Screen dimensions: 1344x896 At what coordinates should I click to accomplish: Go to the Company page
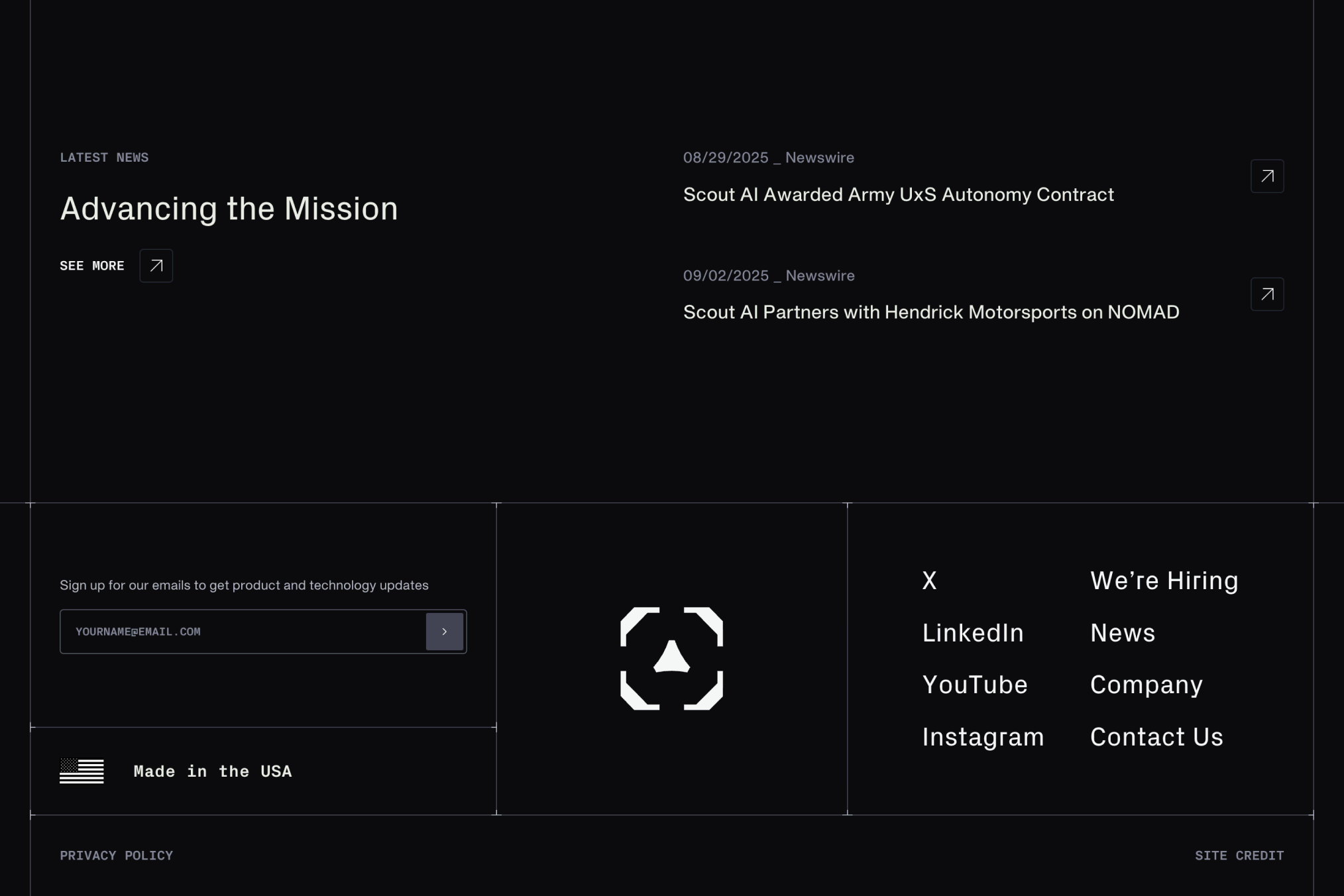[1146, 685]
